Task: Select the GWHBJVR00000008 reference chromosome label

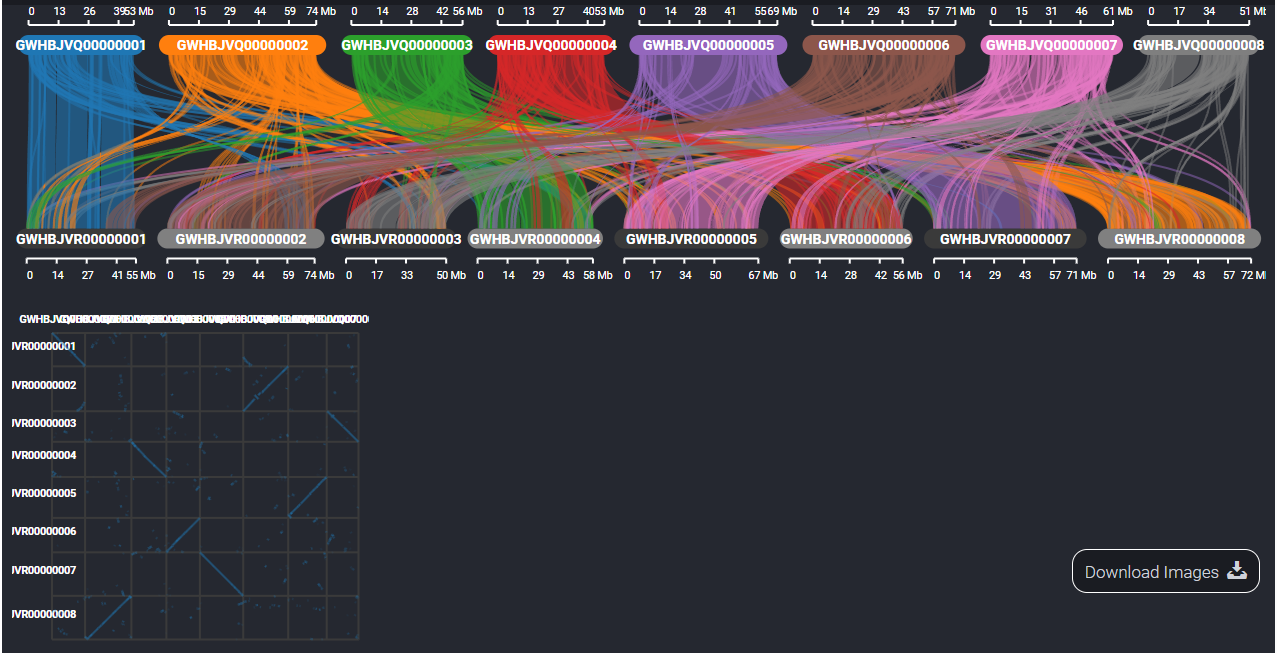Action: point(1179,240)
